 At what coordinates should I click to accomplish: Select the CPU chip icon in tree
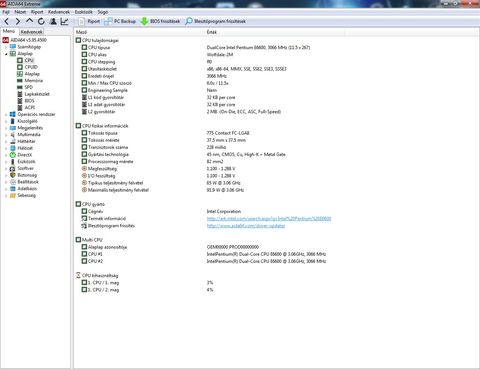[20, 60]
